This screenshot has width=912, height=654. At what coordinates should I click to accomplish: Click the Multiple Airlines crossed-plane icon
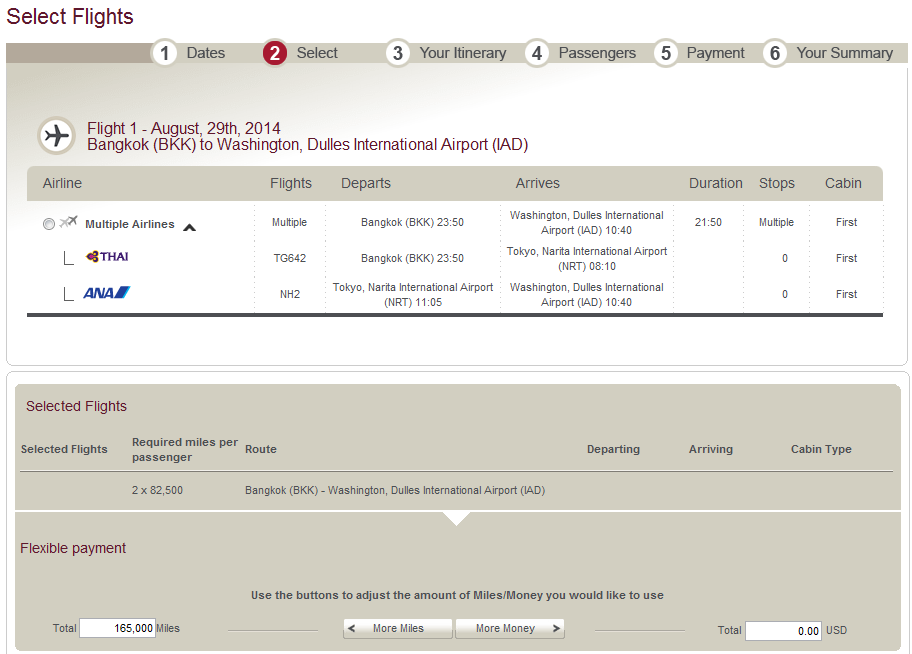68,224
